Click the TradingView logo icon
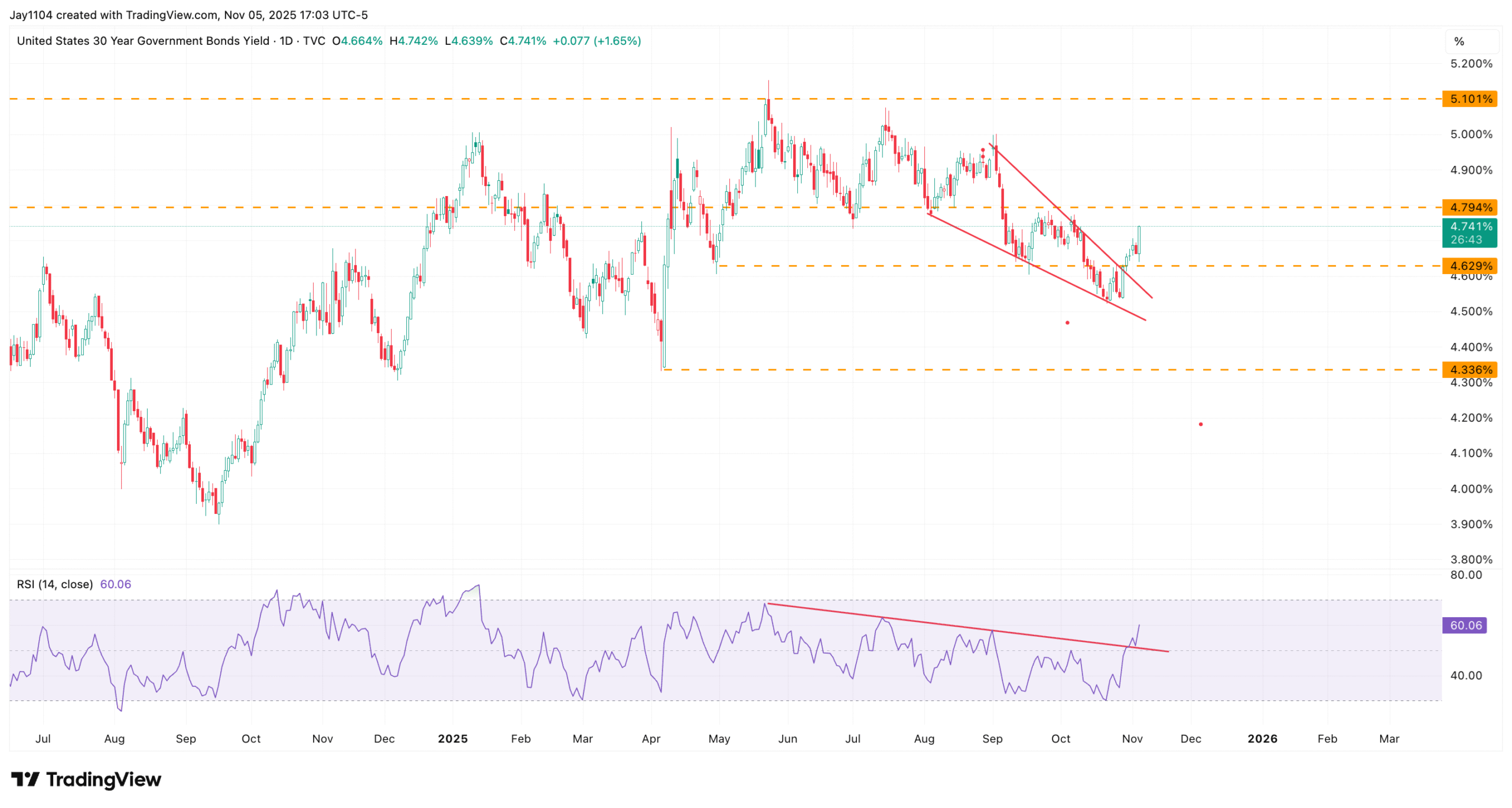This screenshot has width=1512, height=808. 25,779
